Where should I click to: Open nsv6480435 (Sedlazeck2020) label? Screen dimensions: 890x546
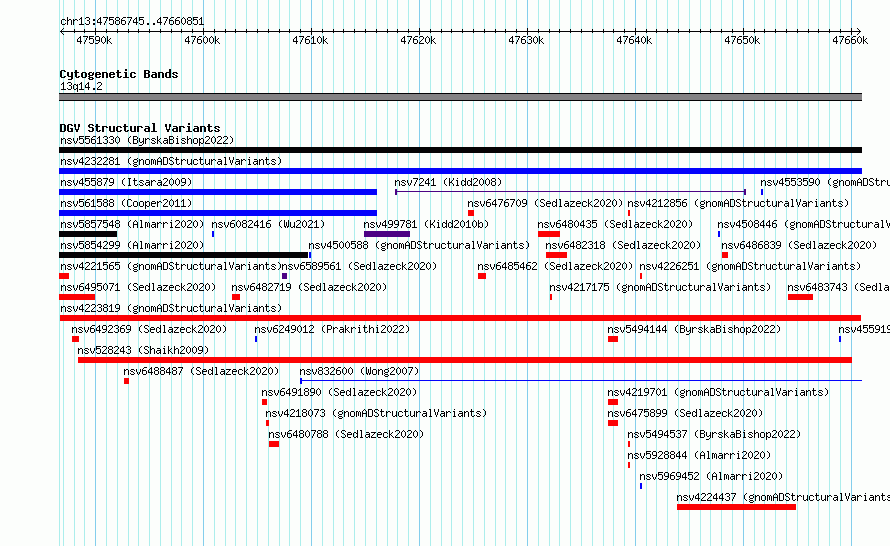(x=615, y=224)
